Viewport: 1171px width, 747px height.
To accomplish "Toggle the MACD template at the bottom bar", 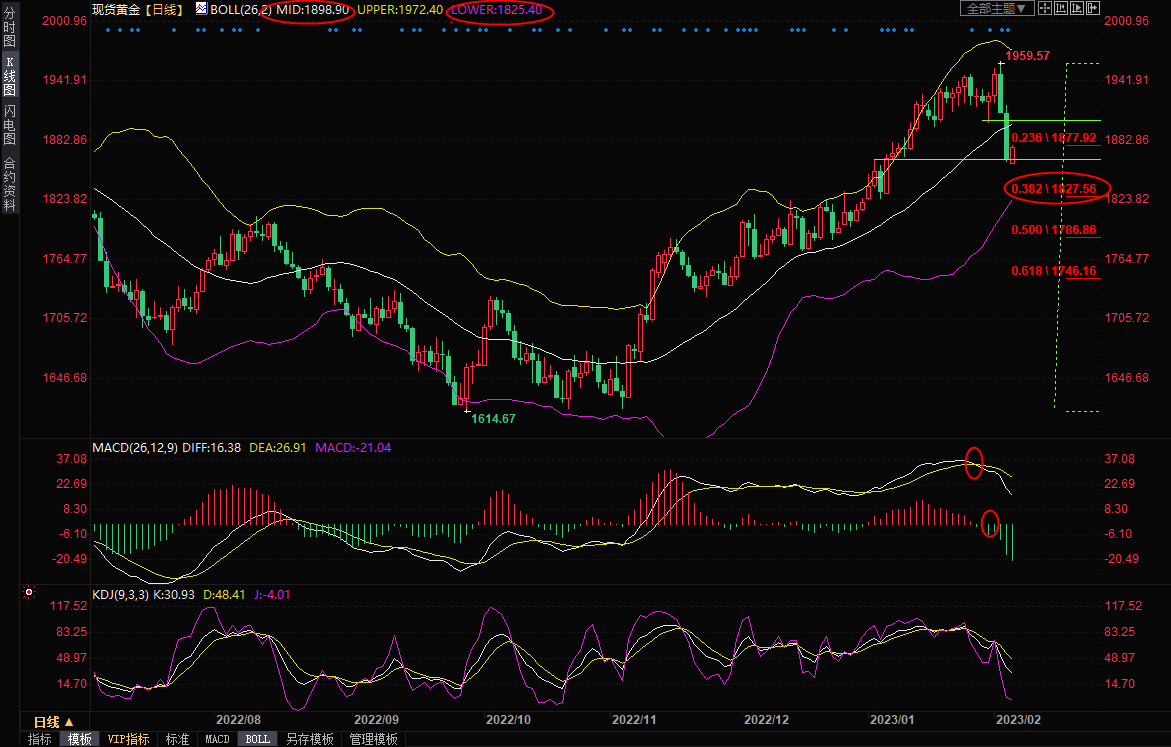I will coord(217,740).
